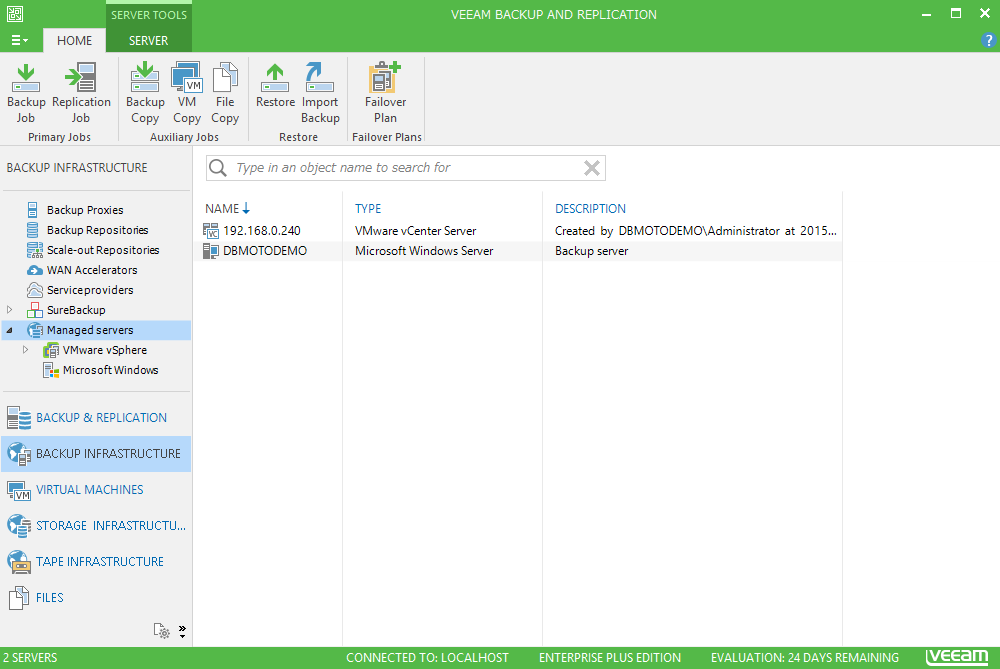The image size is (1000, 669).
Task: Click the Backup server description cell
Action: click(x=591, y=251)
